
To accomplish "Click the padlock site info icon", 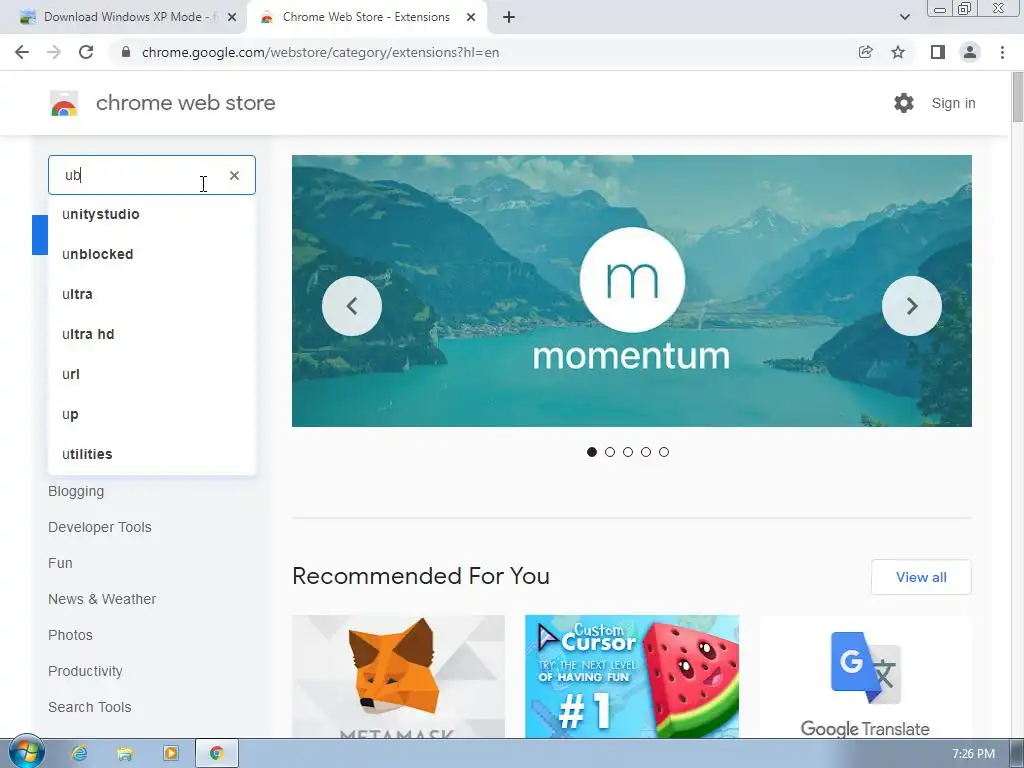I will tap(126, 52).
